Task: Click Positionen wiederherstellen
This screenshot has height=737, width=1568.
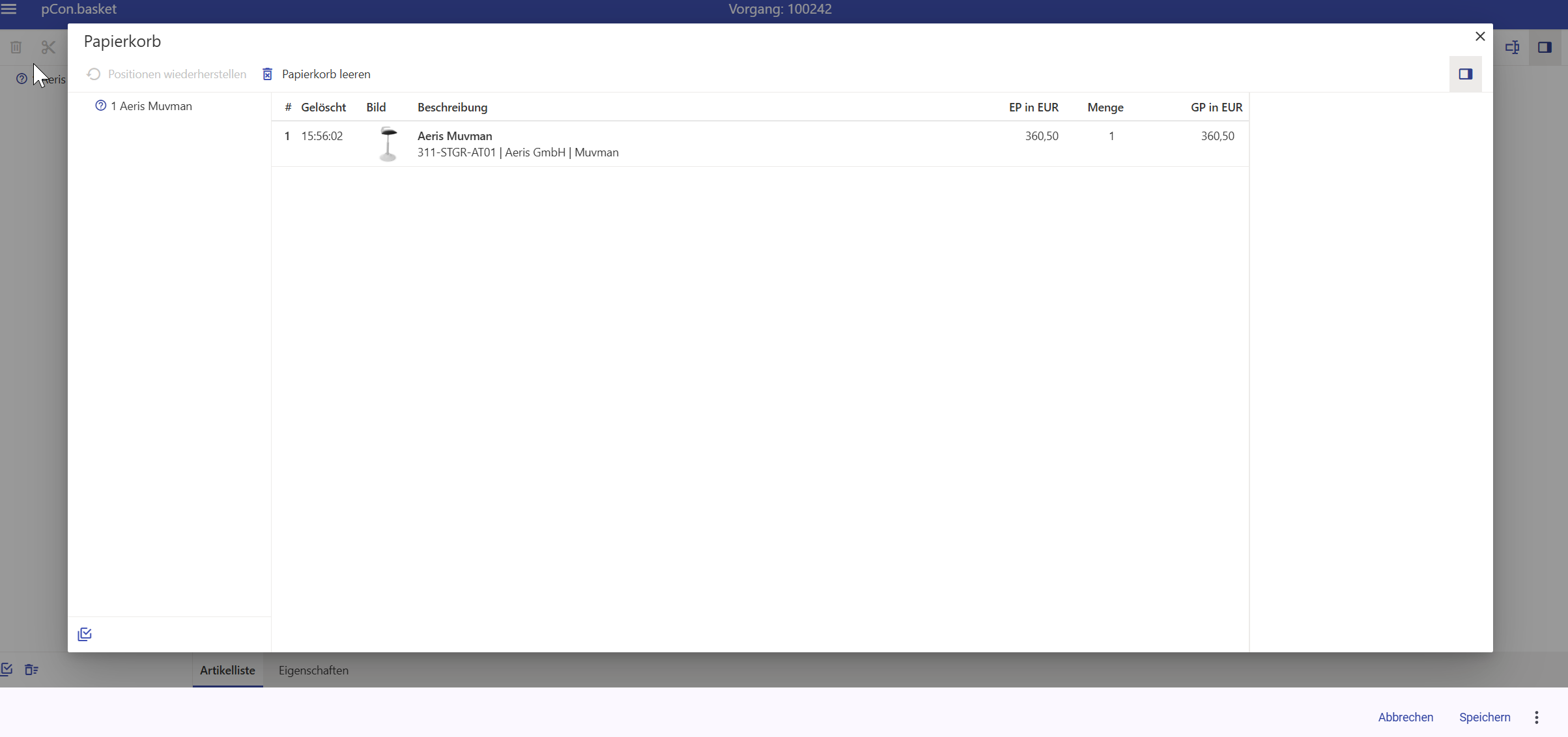Action: pyautogui.click(x=177, y=74)
